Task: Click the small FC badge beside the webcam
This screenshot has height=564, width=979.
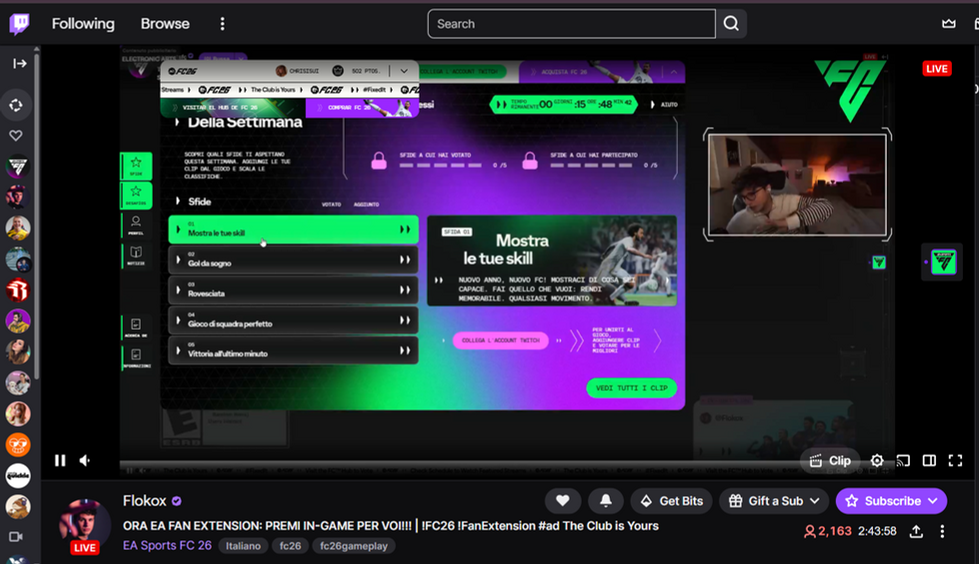Action: [x=879, y=262]
